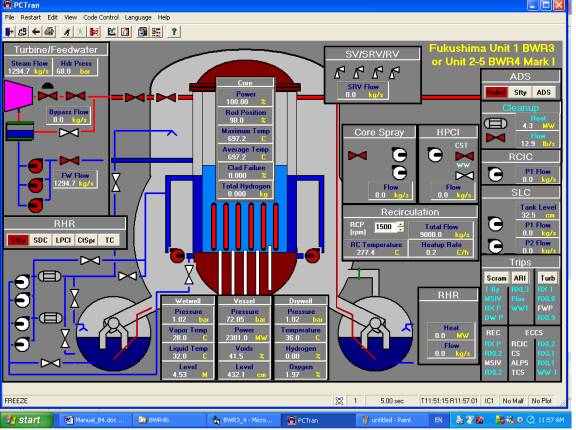
Task: Click the first SRV valve icon
Action: pos(339,72)
